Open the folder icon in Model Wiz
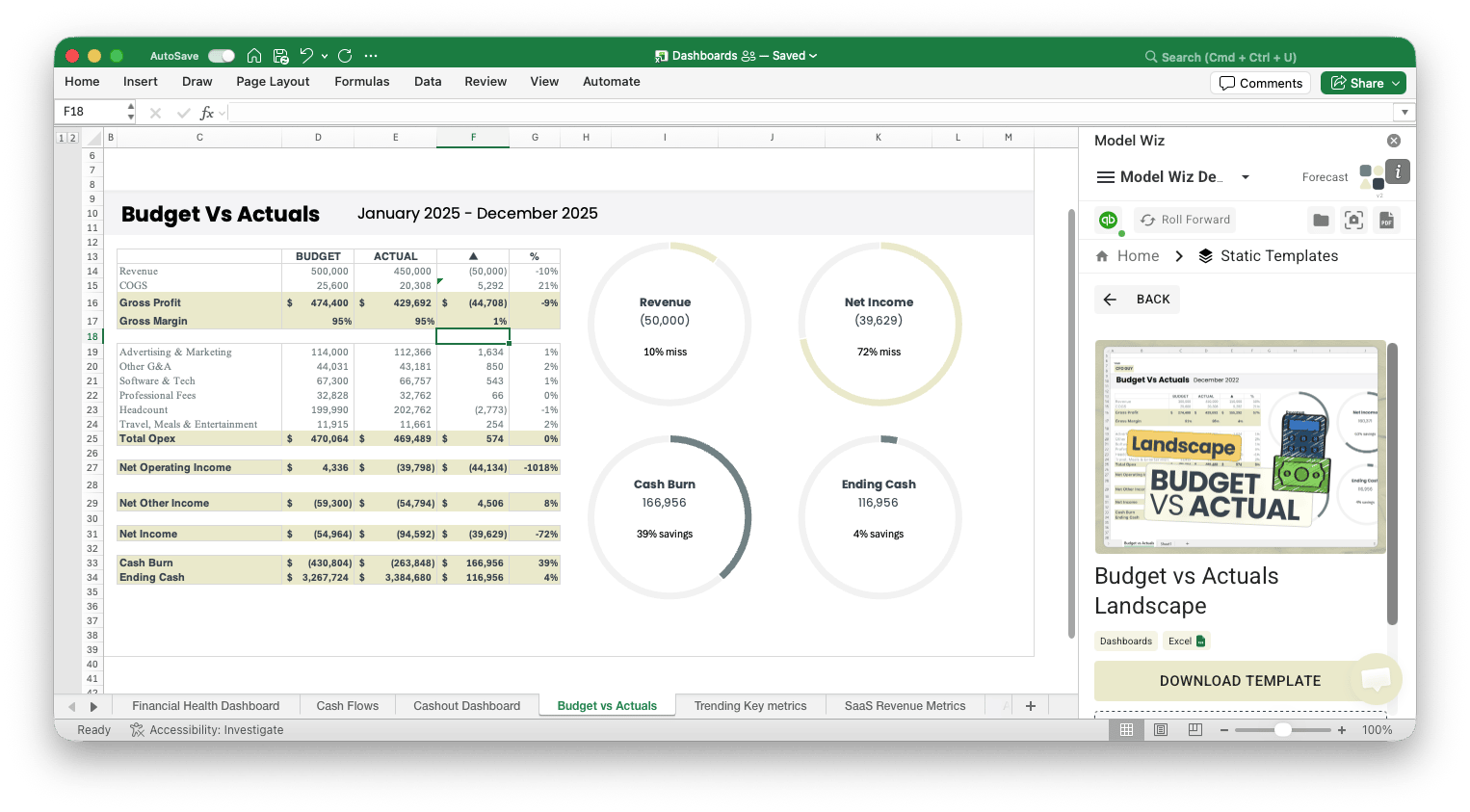 coord(1321,221)
